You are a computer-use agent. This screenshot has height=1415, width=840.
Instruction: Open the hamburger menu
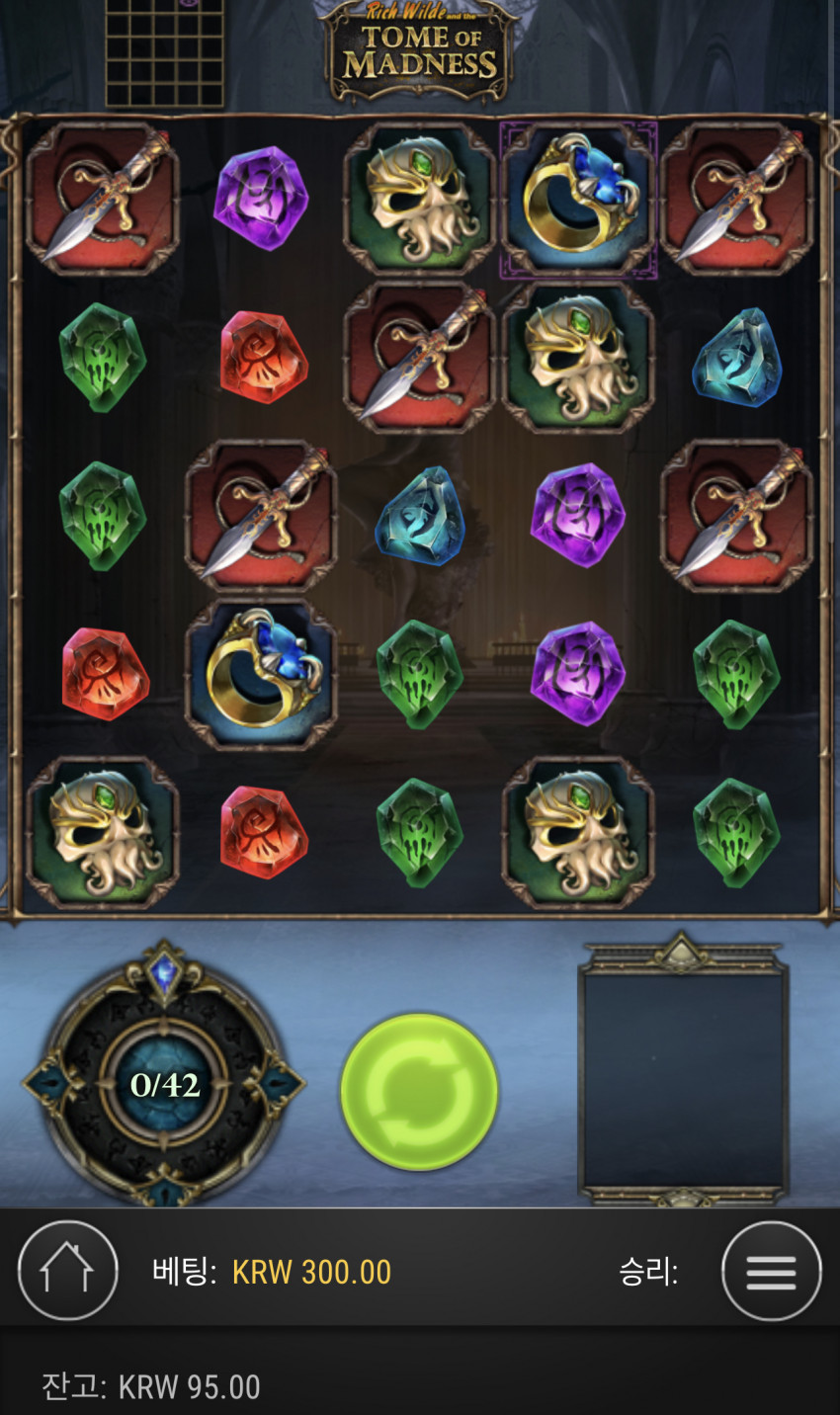[x=772, y=1272]
